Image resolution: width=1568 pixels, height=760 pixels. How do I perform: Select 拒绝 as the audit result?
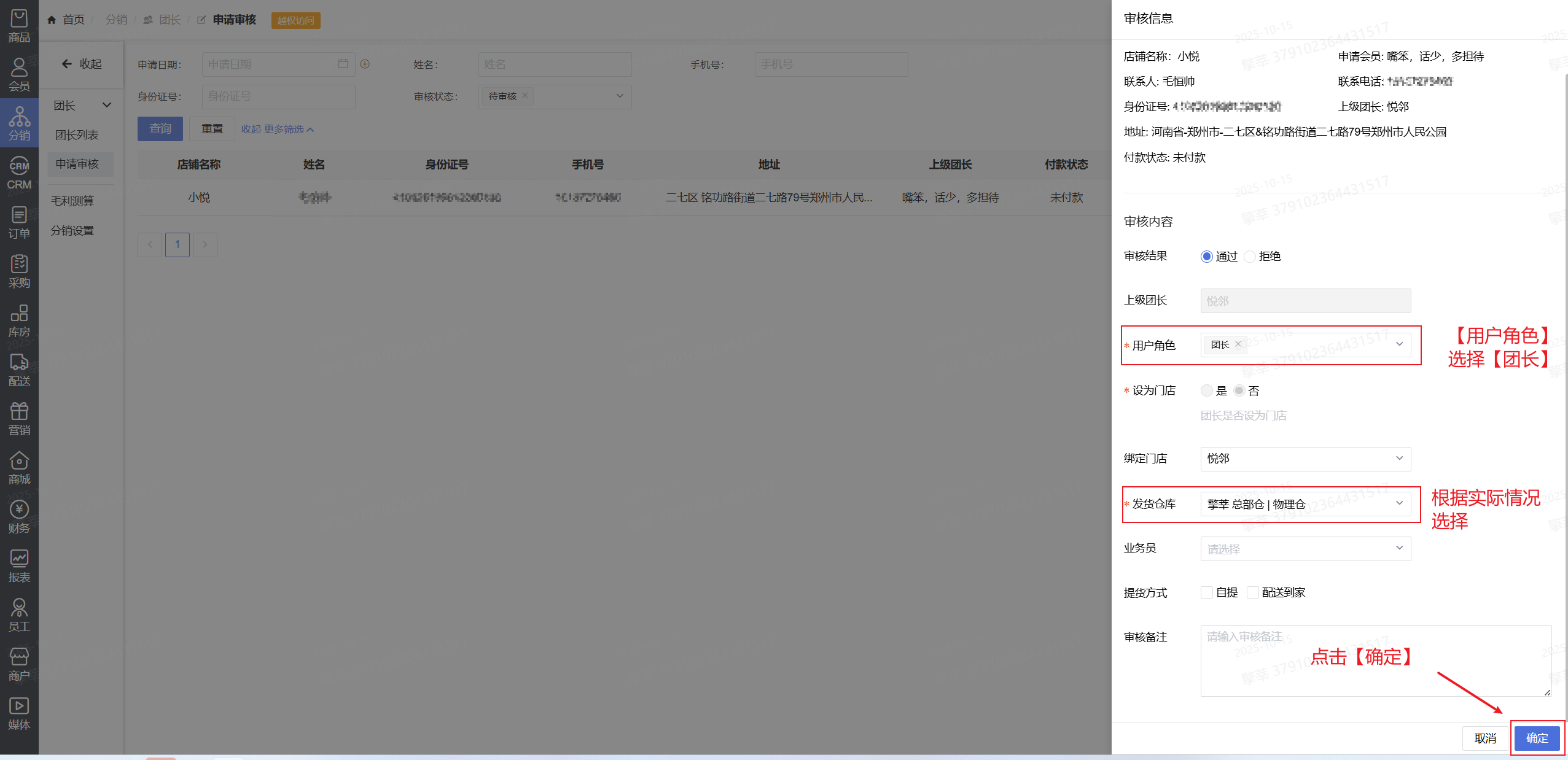click(x=1250, y=257)
